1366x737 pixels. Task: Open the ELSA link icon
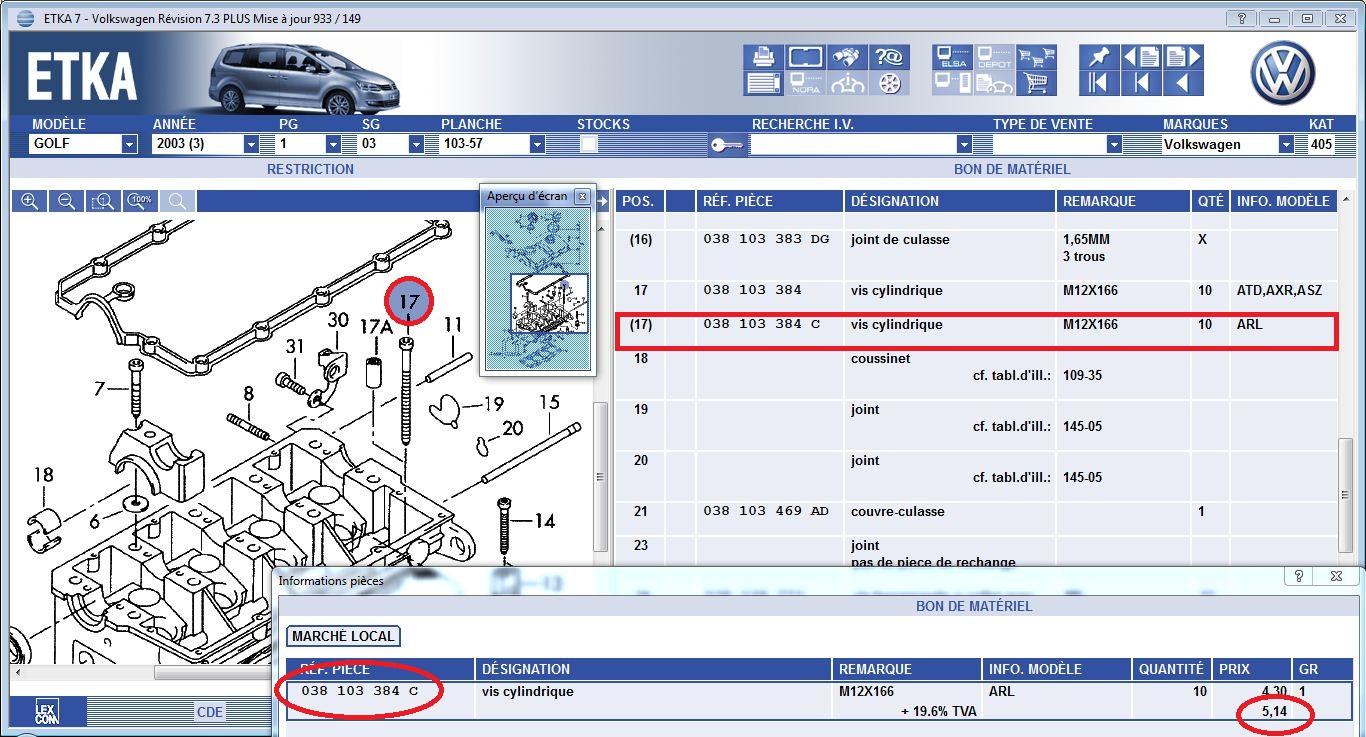pyautogui.click(x=952, y=56)
